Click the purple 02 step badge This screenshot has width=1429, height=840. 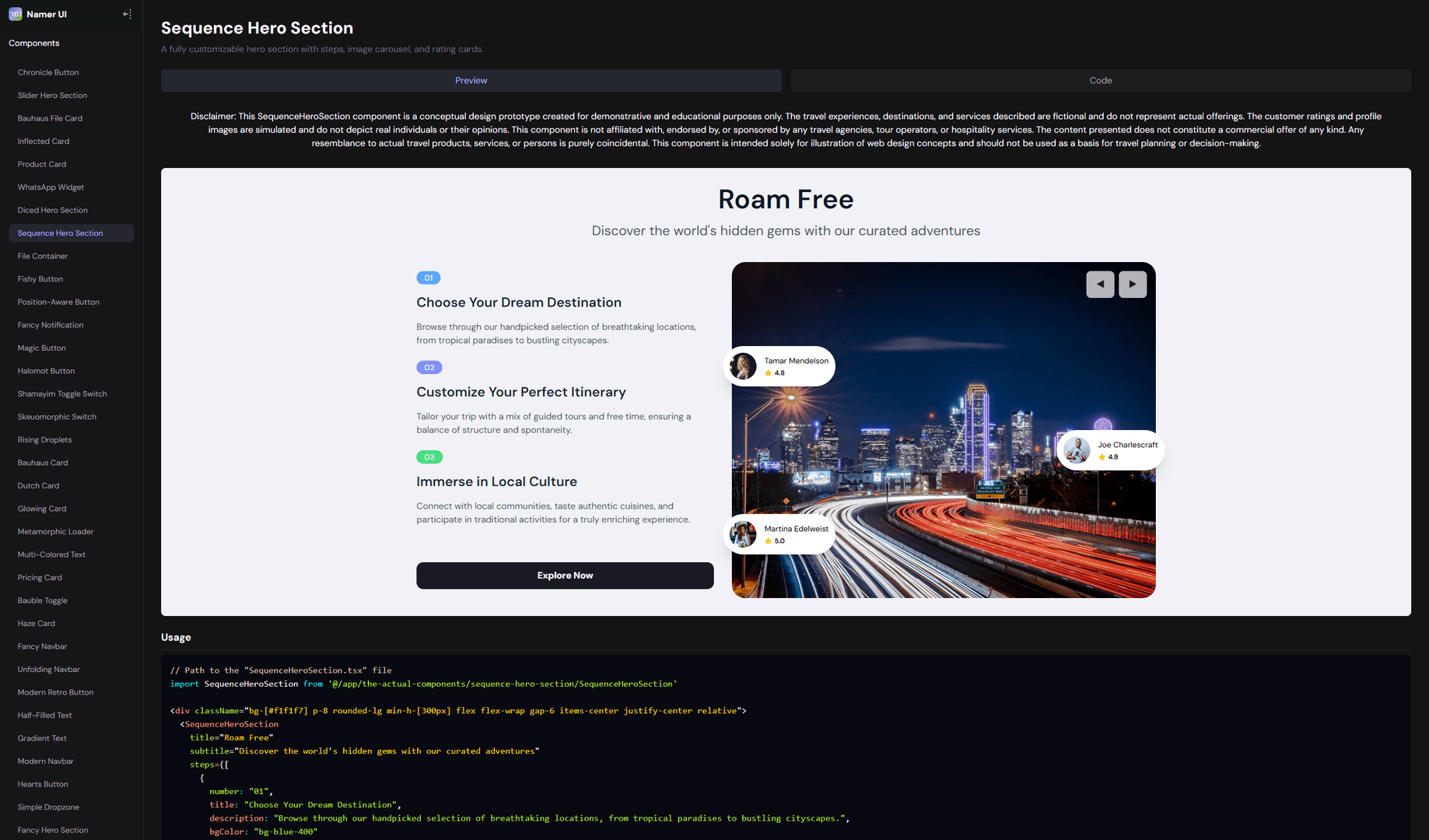pos(429,367)
